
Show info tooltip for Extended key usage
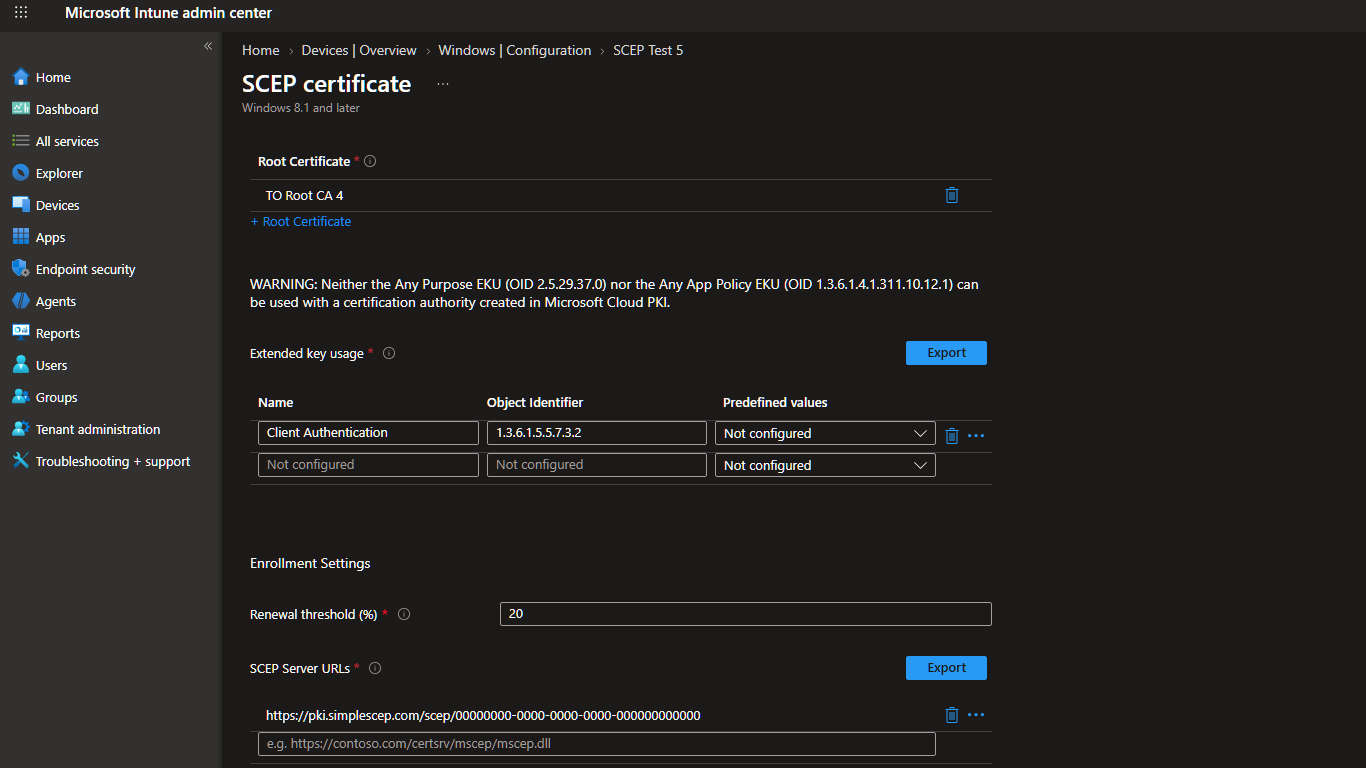tap(389, 353)
